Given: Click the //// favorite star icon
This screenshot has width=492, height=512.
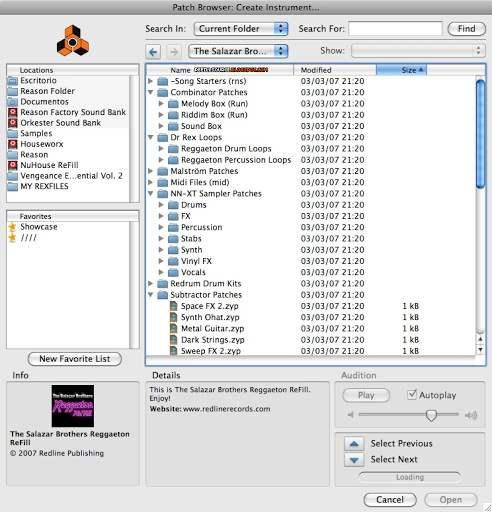Looking at the screenshot, I should pyautogui.click(x=13, y=238).
